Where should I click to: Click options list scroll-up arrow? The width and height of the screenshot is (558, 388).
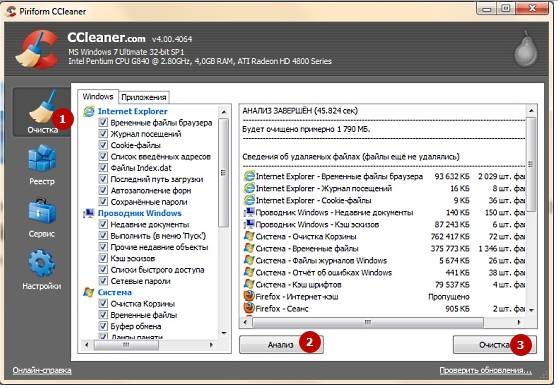click(224, 112)
